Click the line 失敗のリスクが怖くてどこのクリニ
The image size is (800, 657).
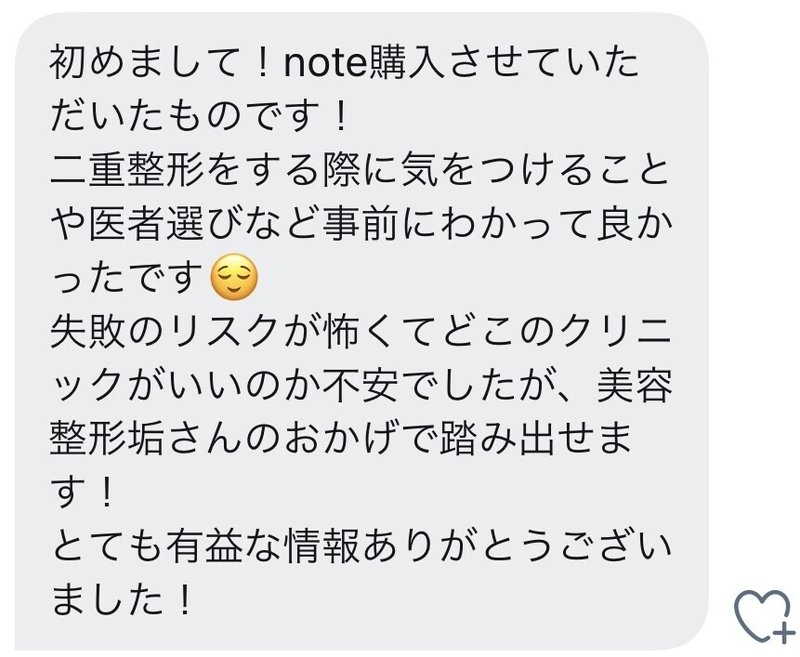(x=360, y=331)
